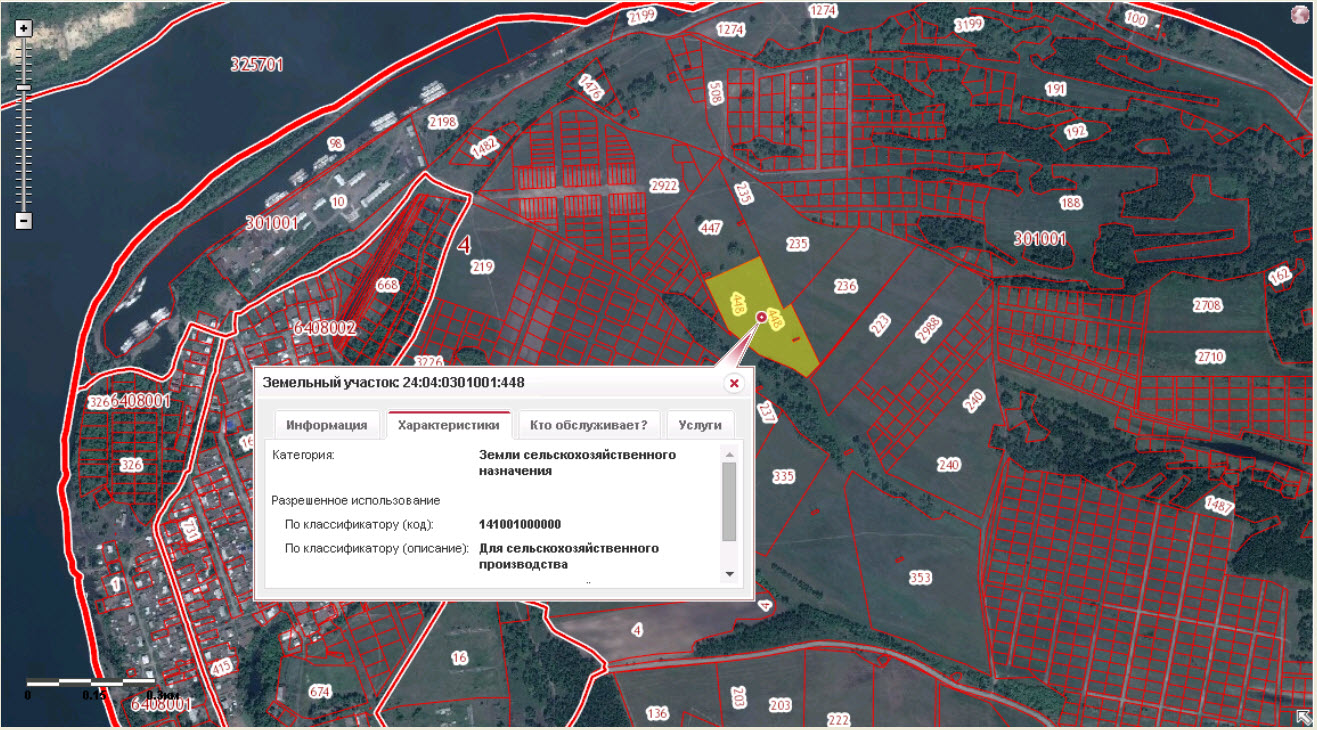Switch to the Кто обслуживает? tab
1317x730 pixels.
pyautogui.click(x=589, y=425)
